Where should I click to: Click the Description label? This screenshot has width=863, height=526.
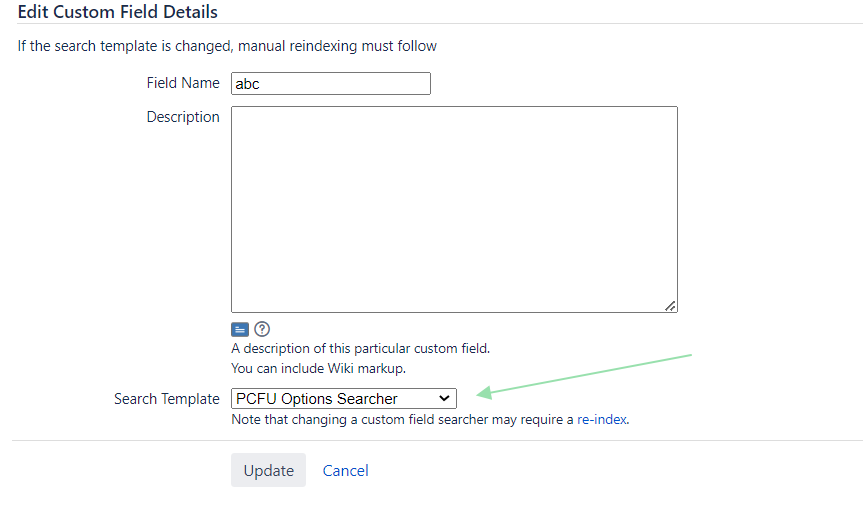tap(183, 117)
